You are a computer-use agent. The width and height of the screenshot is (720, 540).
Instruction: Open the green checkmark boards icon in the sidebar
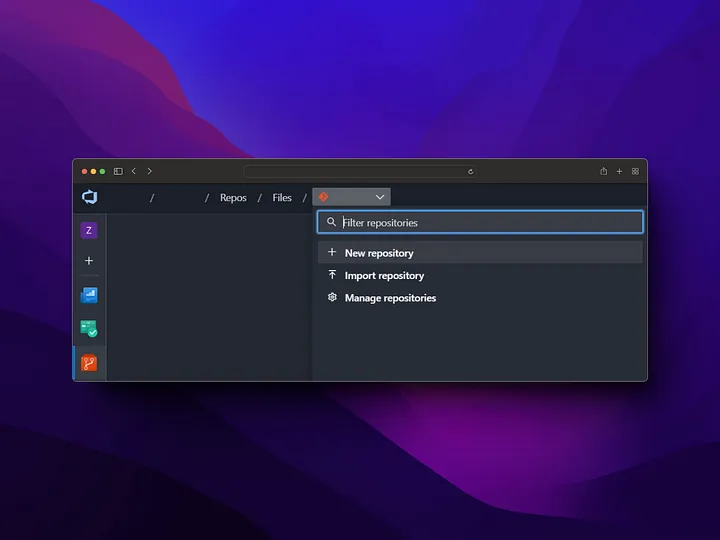click(89, 329)
